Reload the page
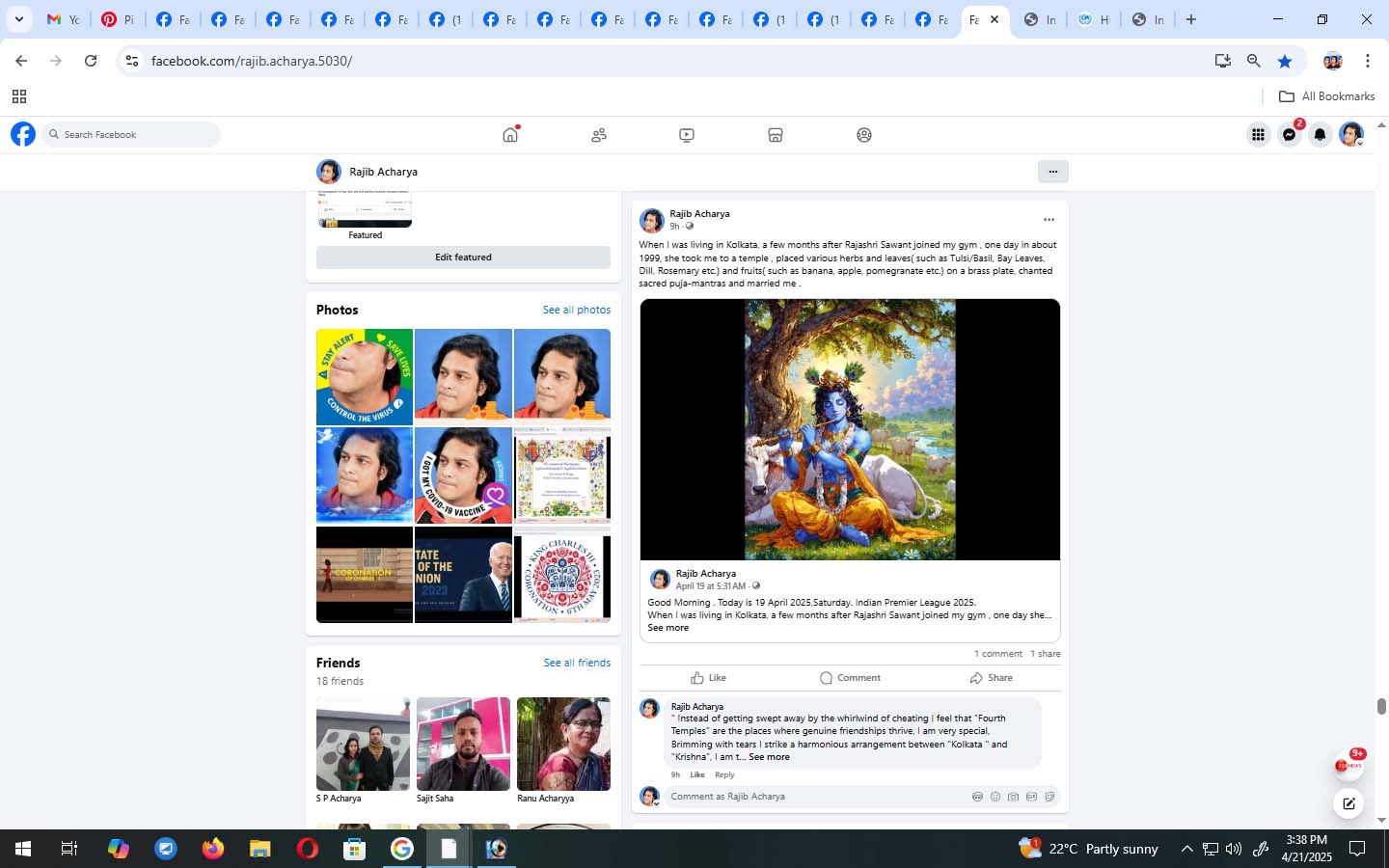The image size is (1389, 868). pos(91,61)
